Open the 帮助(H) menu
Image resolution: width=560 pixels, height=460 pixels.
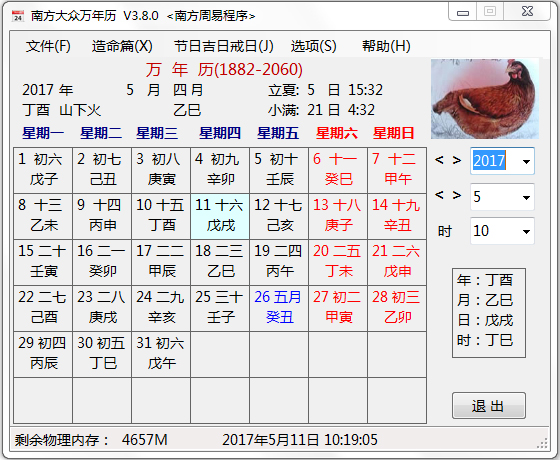point(386,46)
